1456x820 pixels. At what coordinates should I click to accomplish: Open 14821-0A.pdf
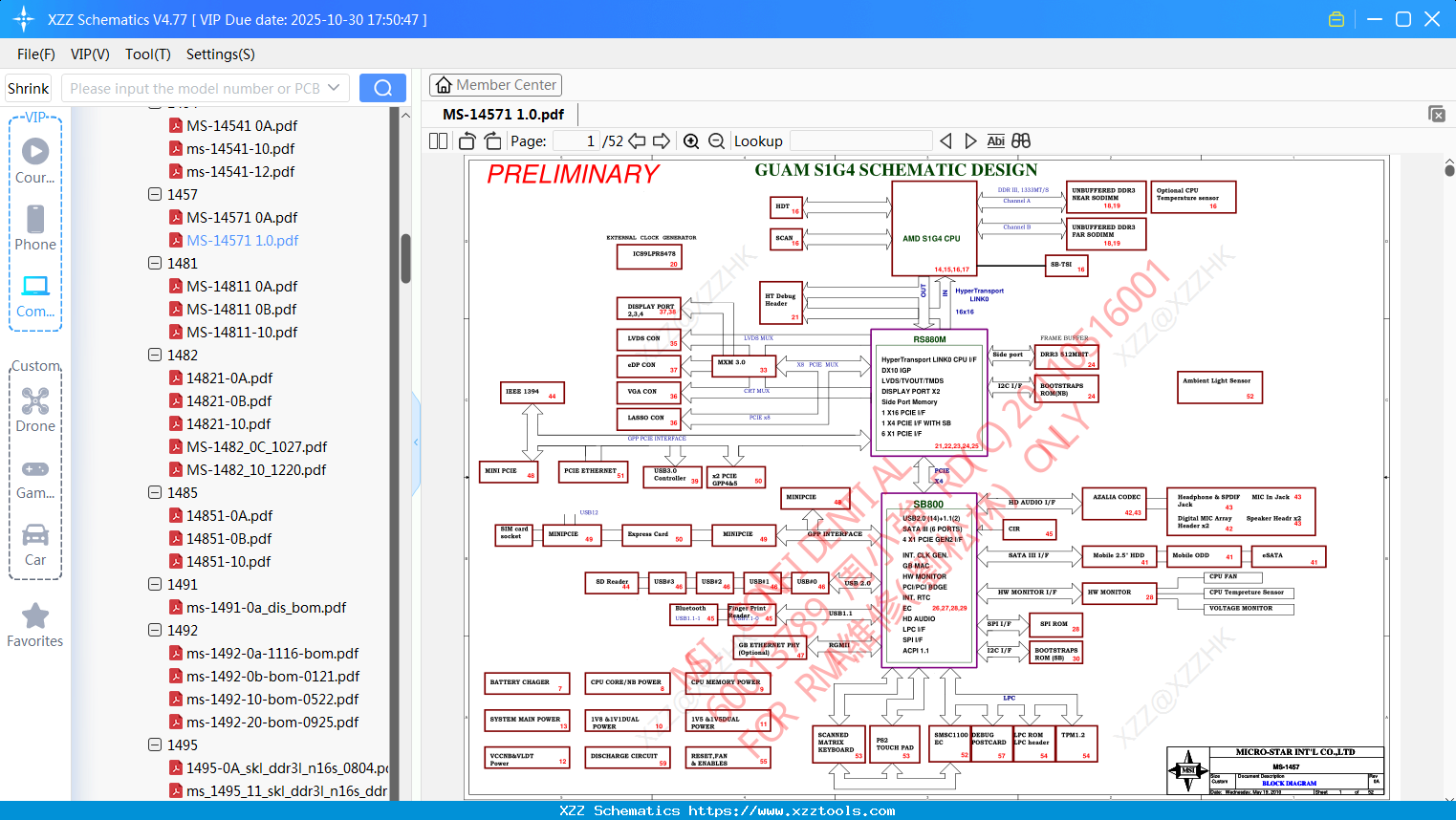tap(229, 378)
